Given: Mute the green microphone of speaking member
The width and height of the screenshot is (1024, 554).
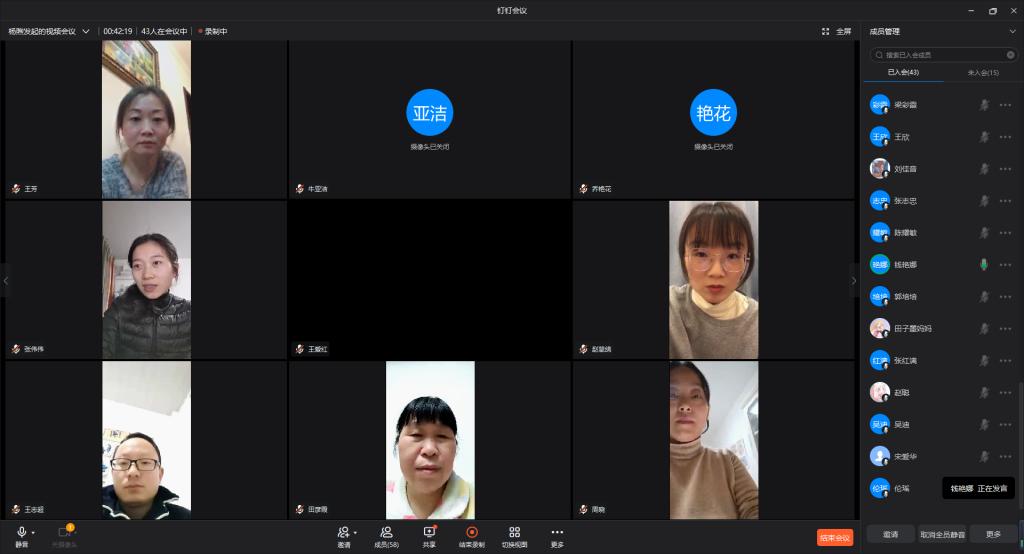Looking at the screenshot, I should (x=984, y=265).
